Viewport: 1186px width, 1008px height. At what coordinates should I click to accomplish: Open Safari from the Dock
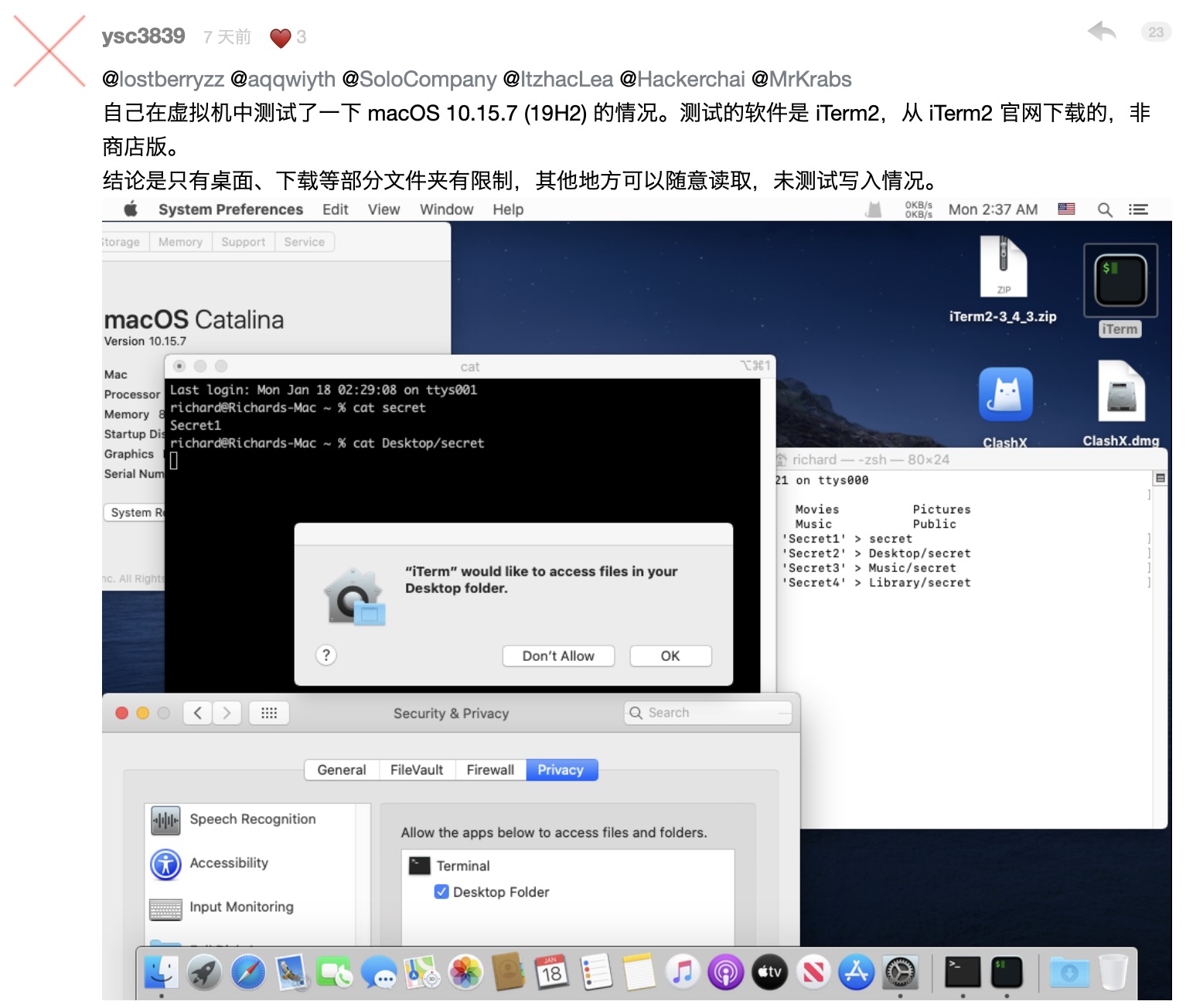pyautogui.click(x=248, y=972)
